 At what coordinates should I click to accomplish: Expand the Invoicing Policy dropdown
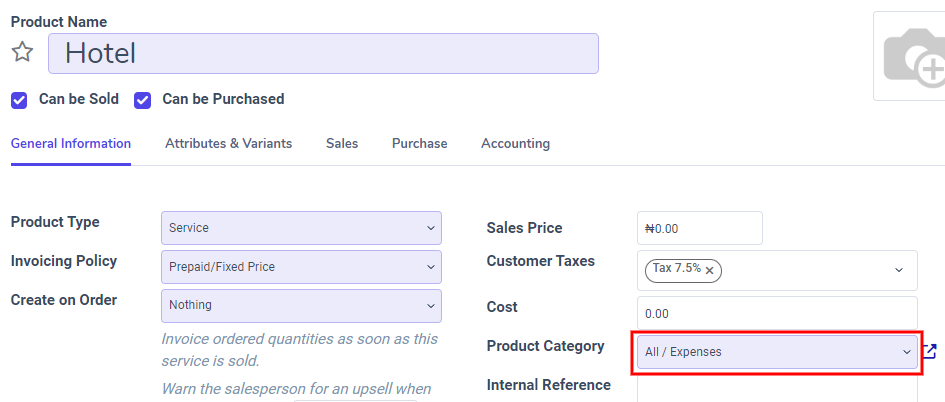(x=301, y=267)
